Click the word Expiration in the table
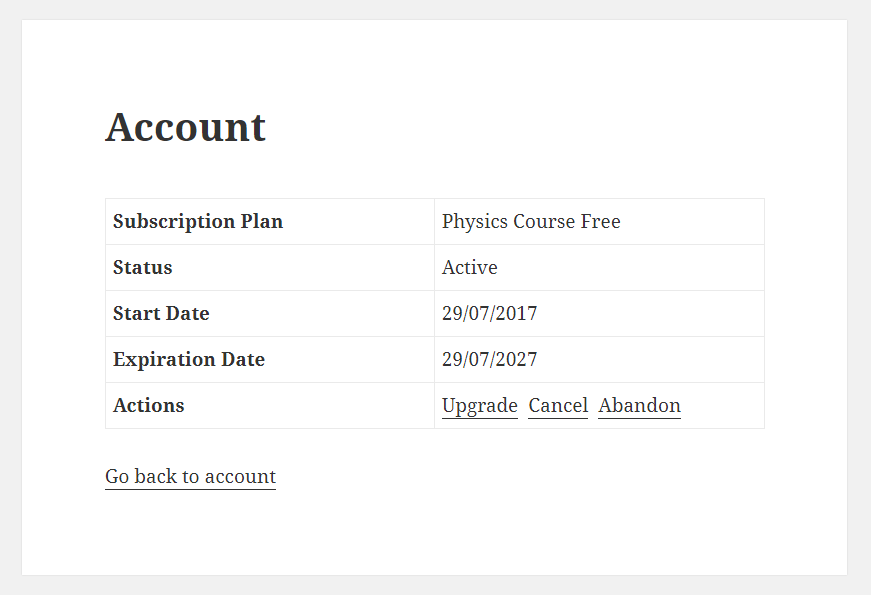This screenshot has height=595, width=871. pos(164,359)
